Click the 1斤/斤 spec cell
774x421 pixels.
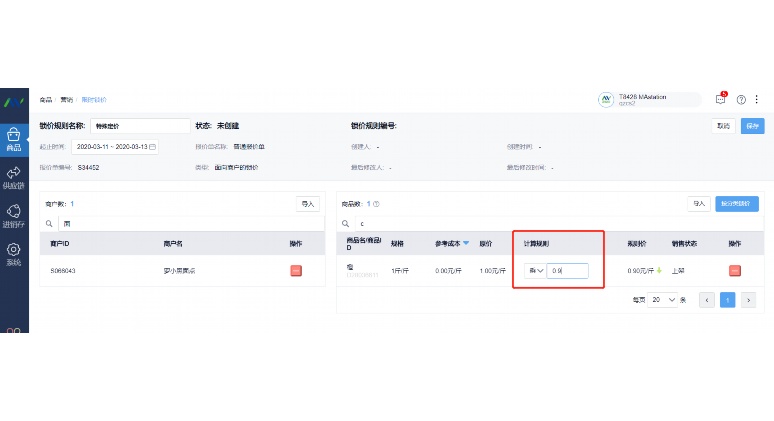tap(400, 270)
